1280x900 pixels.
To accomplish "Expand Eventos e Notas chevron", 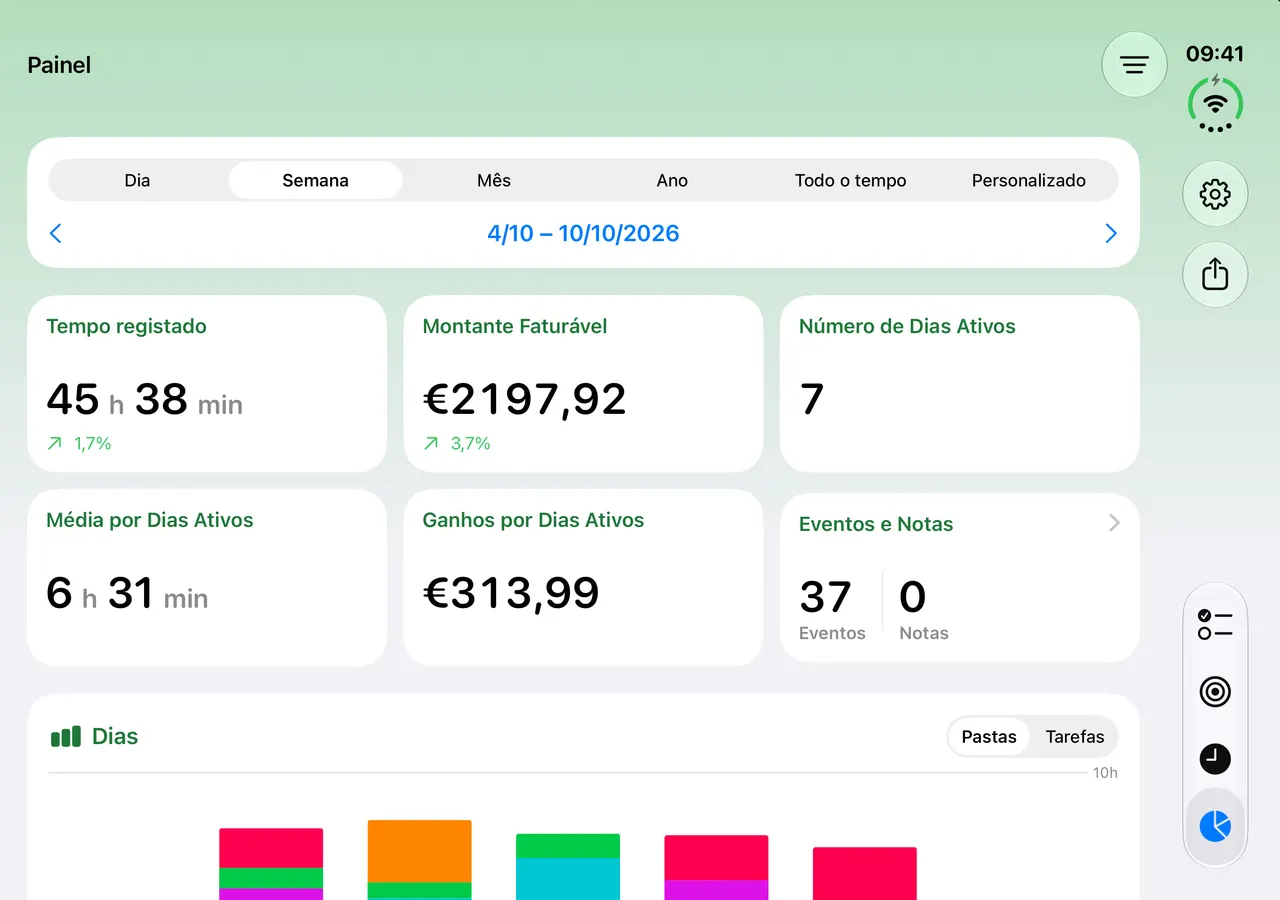I will (x=1114, y=523).
